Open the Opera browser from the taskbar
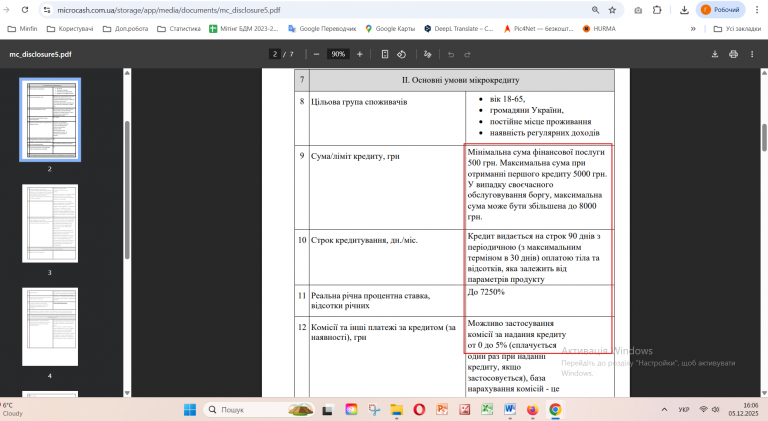Viewport: 768px width, 421px height. [419, 410]
